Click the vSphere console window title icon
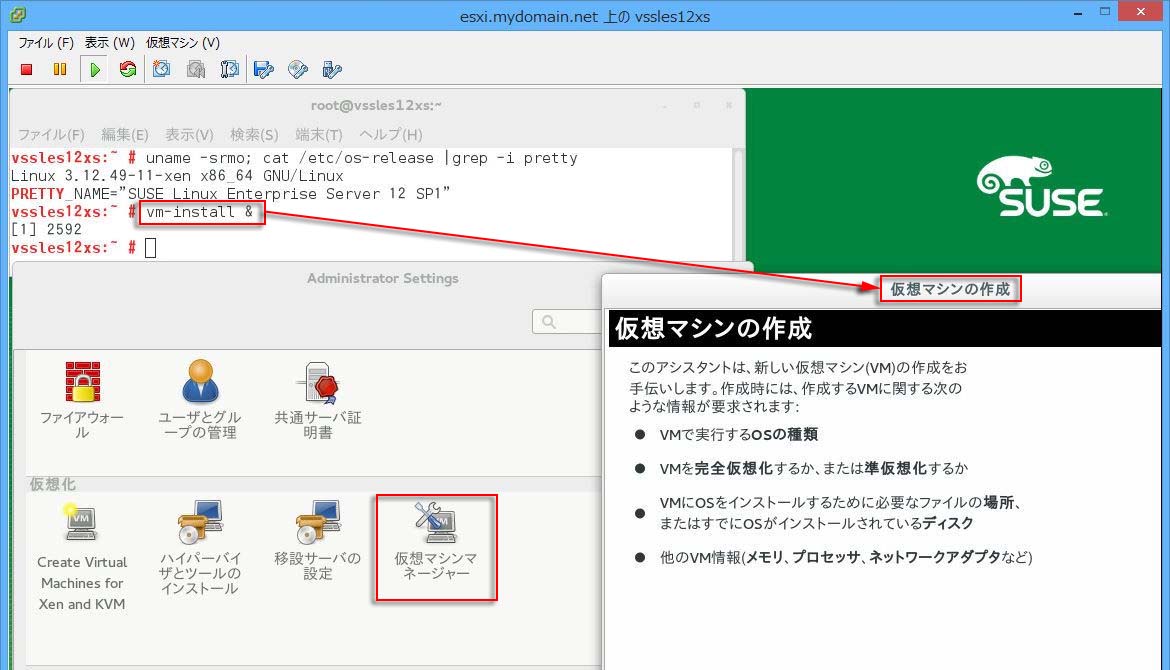 (x=19, y=14)
